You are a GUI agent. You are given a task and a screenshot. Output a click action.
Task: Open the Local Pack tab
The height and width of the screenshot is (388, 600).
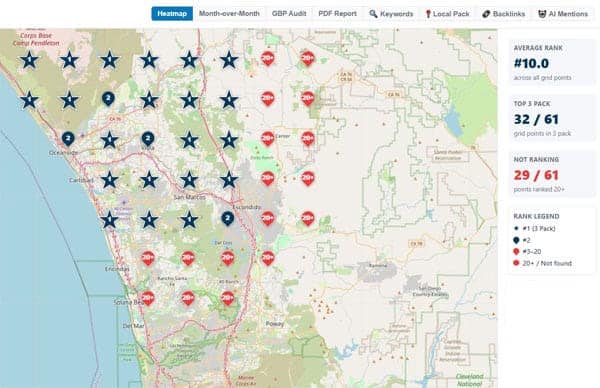(x=447, y=14)
